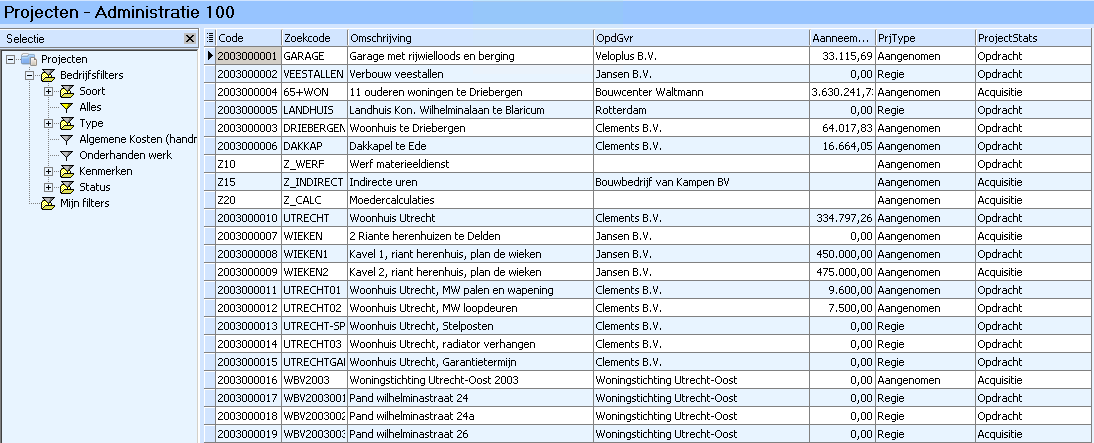Select 'Bouwcenter Waltmann' client cell
This screenshot has height=443, width=1094.
pyautogui.click(x=702, y=92)
